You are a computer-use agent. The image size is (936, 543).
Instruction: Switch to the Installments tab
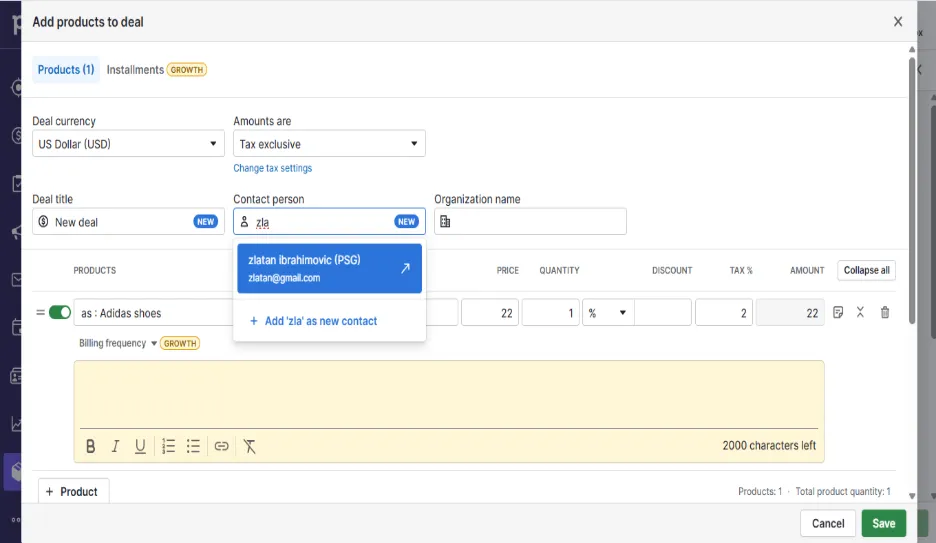pyautogui.click(x=135, y=70)
